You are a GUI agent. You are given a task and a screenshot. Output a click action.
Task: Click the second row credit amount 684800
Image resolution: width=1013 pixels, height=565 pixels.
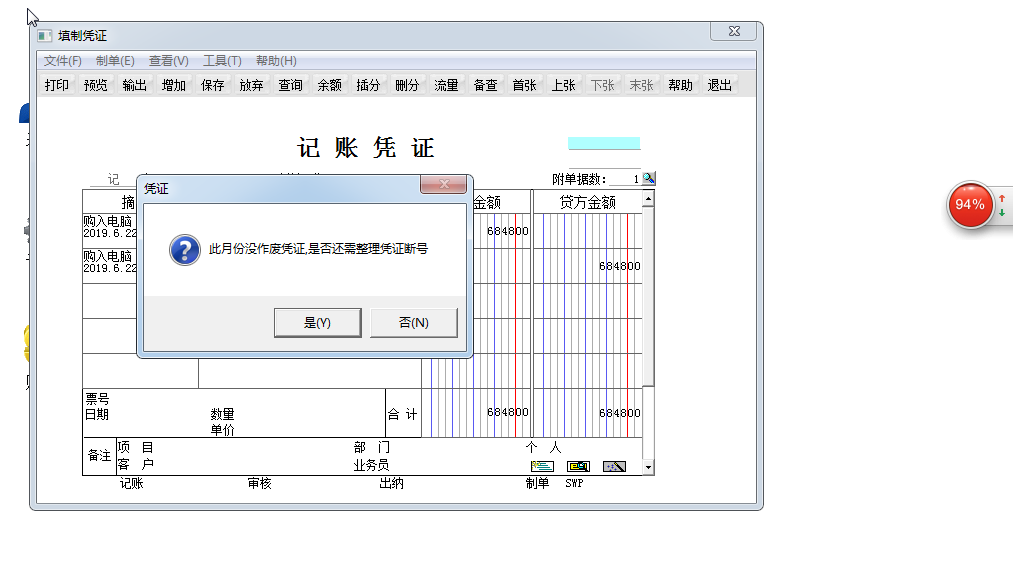point(620,266)
